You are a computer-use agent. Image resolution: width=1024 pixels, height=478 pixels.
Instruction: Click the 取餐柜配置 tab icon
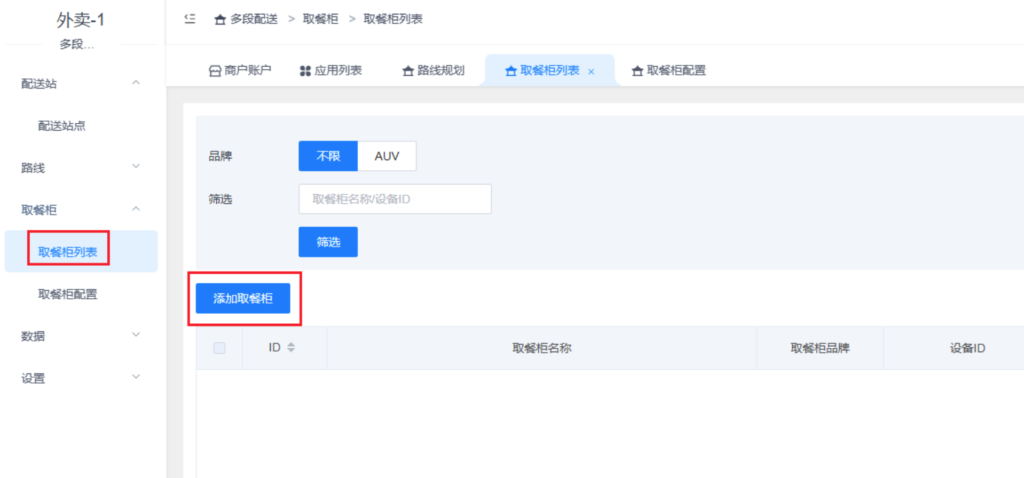tap(637, 71)
